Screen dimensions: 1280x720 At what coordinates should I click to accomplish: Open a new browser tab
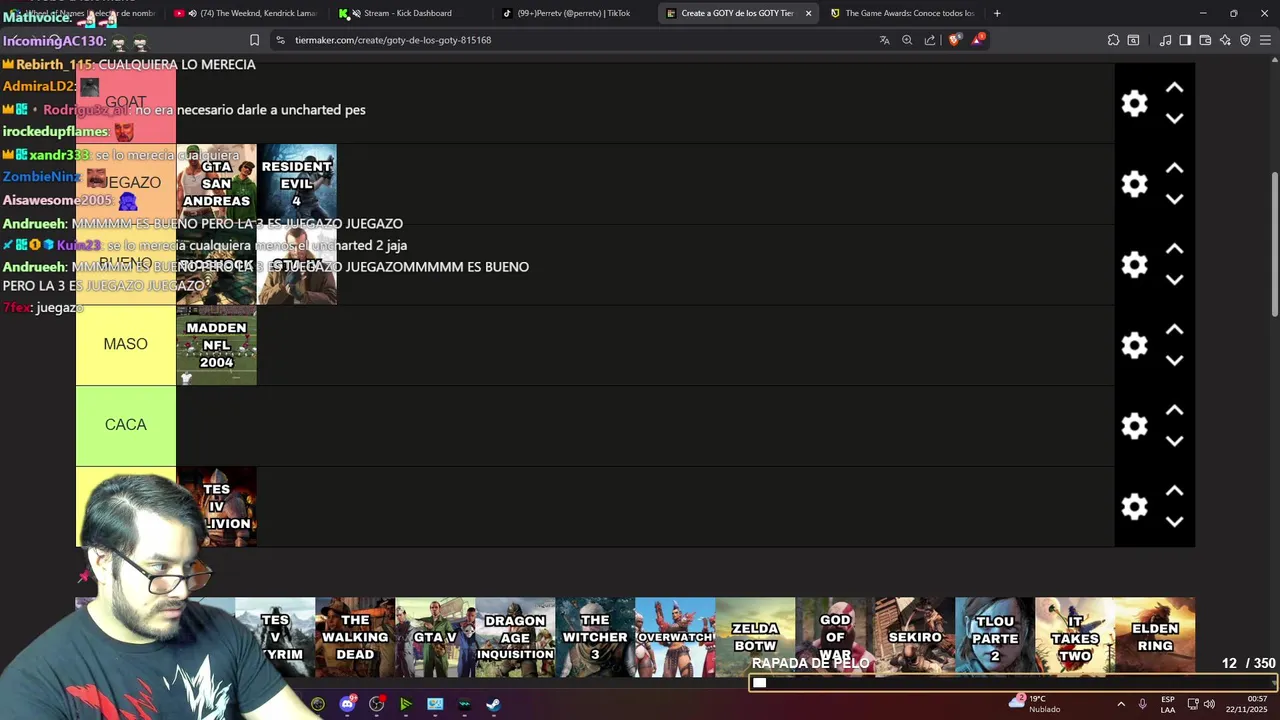pyautogui.click(x=997, y=13)
